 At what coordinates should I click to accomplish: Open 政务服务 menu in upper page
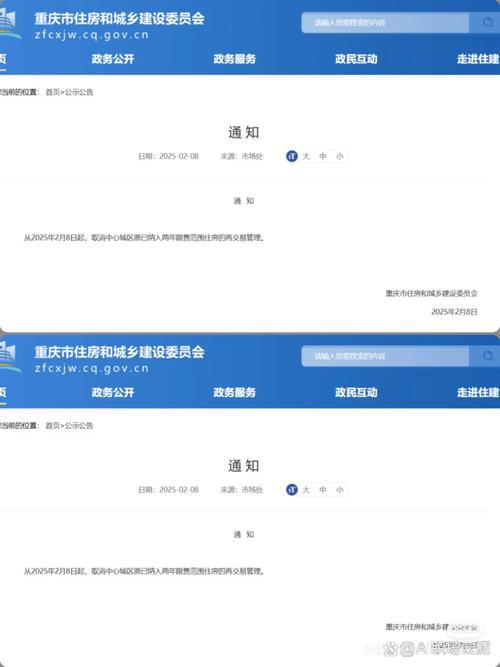[x=234, y=59]
